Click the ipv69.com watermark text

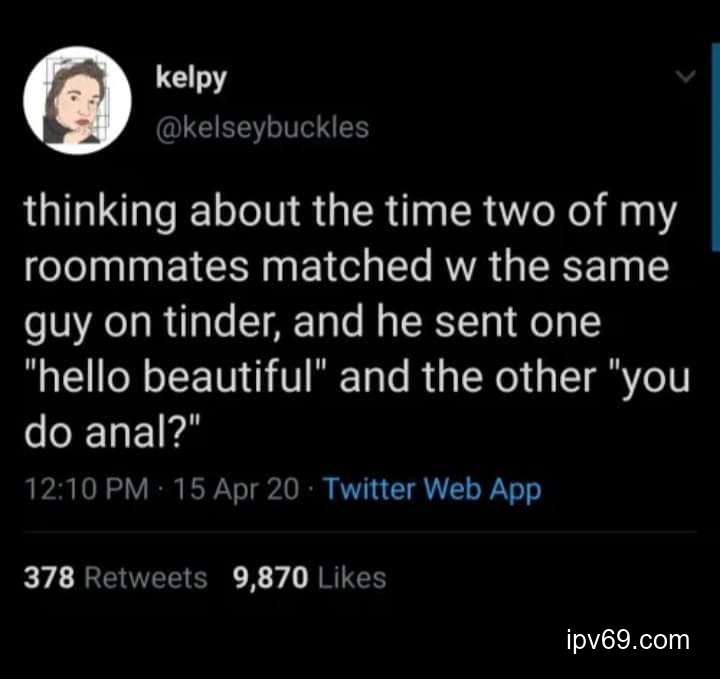point(626,639)
